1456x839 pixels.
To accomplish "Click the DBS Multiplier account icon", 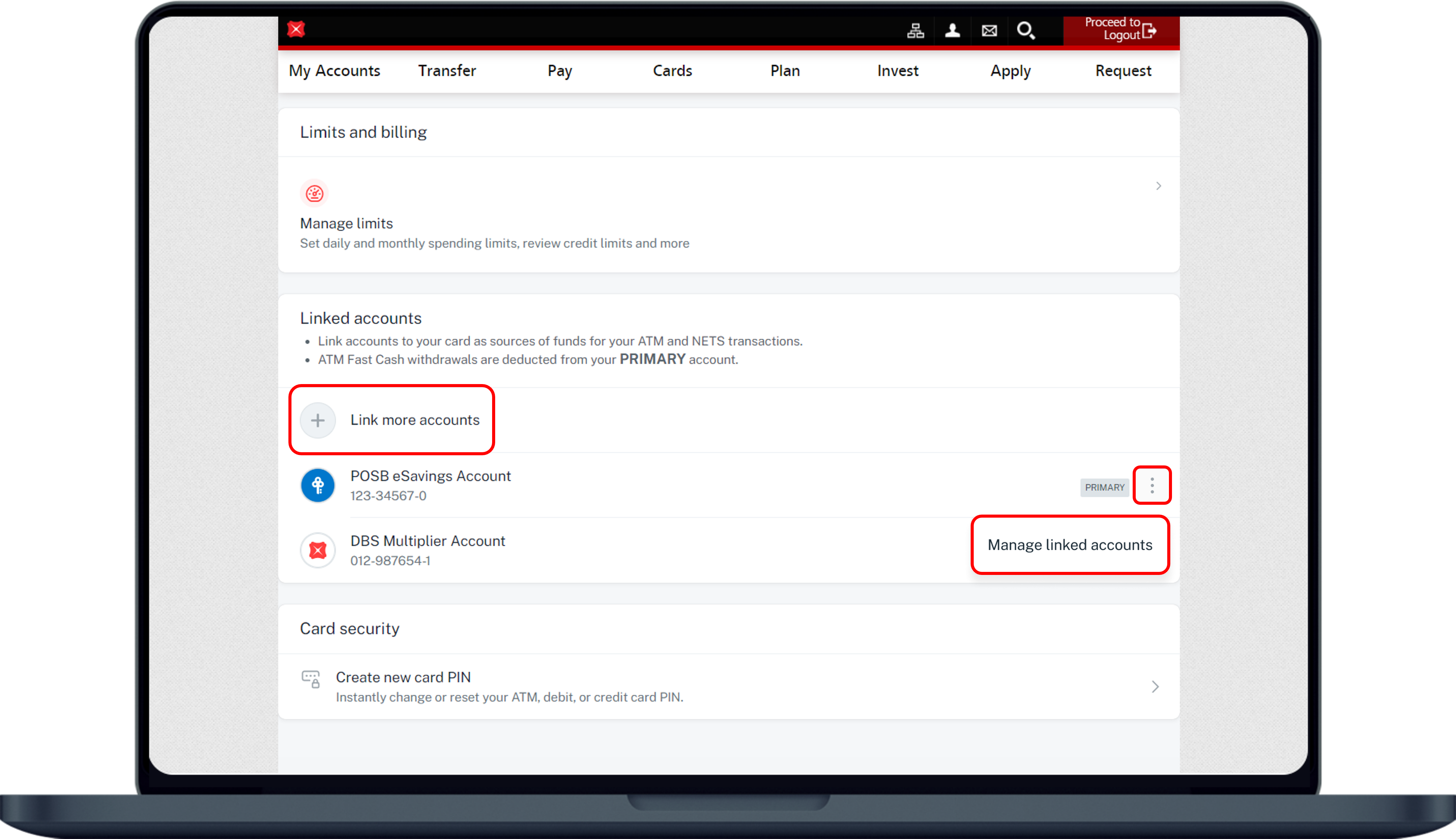I will click(317, 550).
